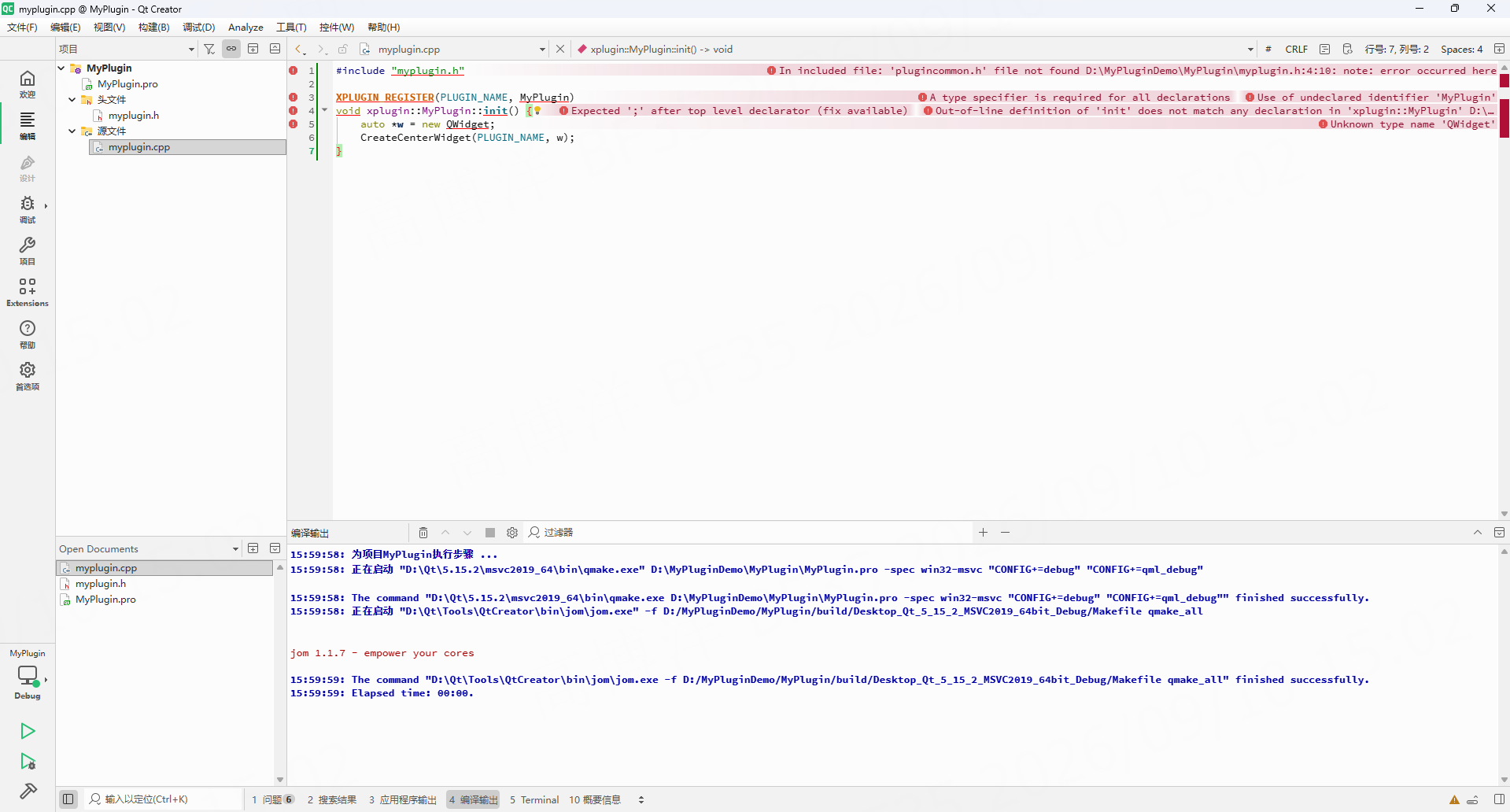The image size is (1510, 812).
Task: Click line and column indicator 行号: 7
Action: pyautogui.click(x=1397, y=49)
